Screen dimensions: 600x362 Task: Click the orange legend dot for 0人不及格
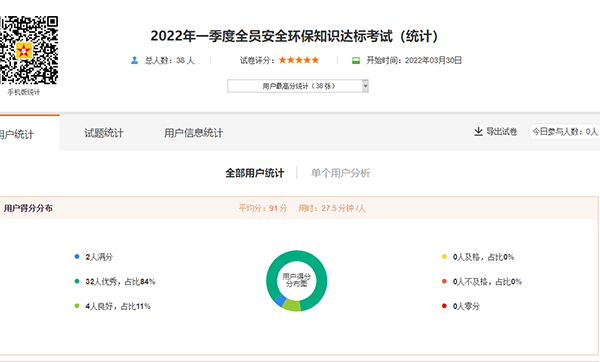click(x=444, y=281)
